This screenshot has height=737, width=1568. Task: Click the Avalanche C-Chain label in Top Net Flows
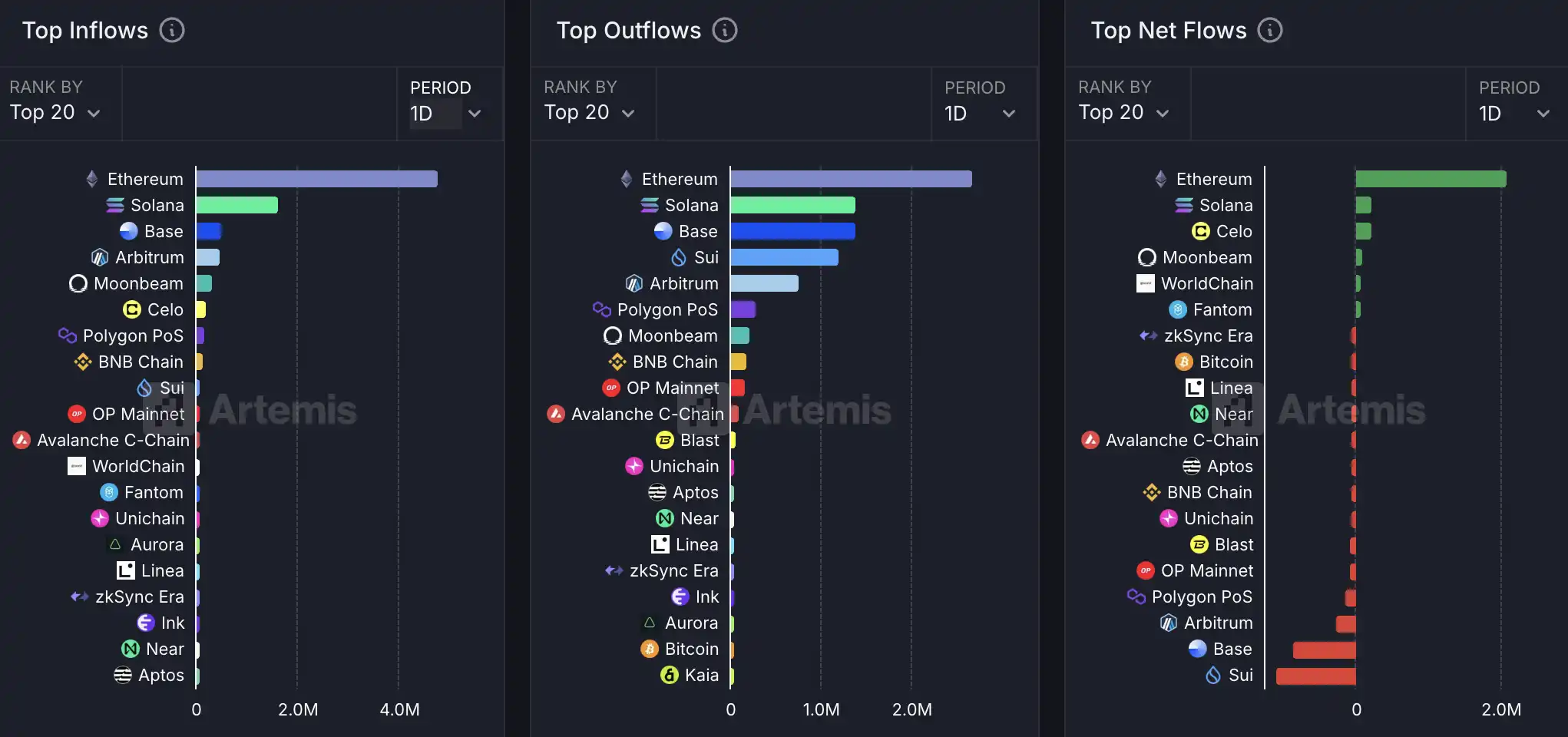[1183, 440]
